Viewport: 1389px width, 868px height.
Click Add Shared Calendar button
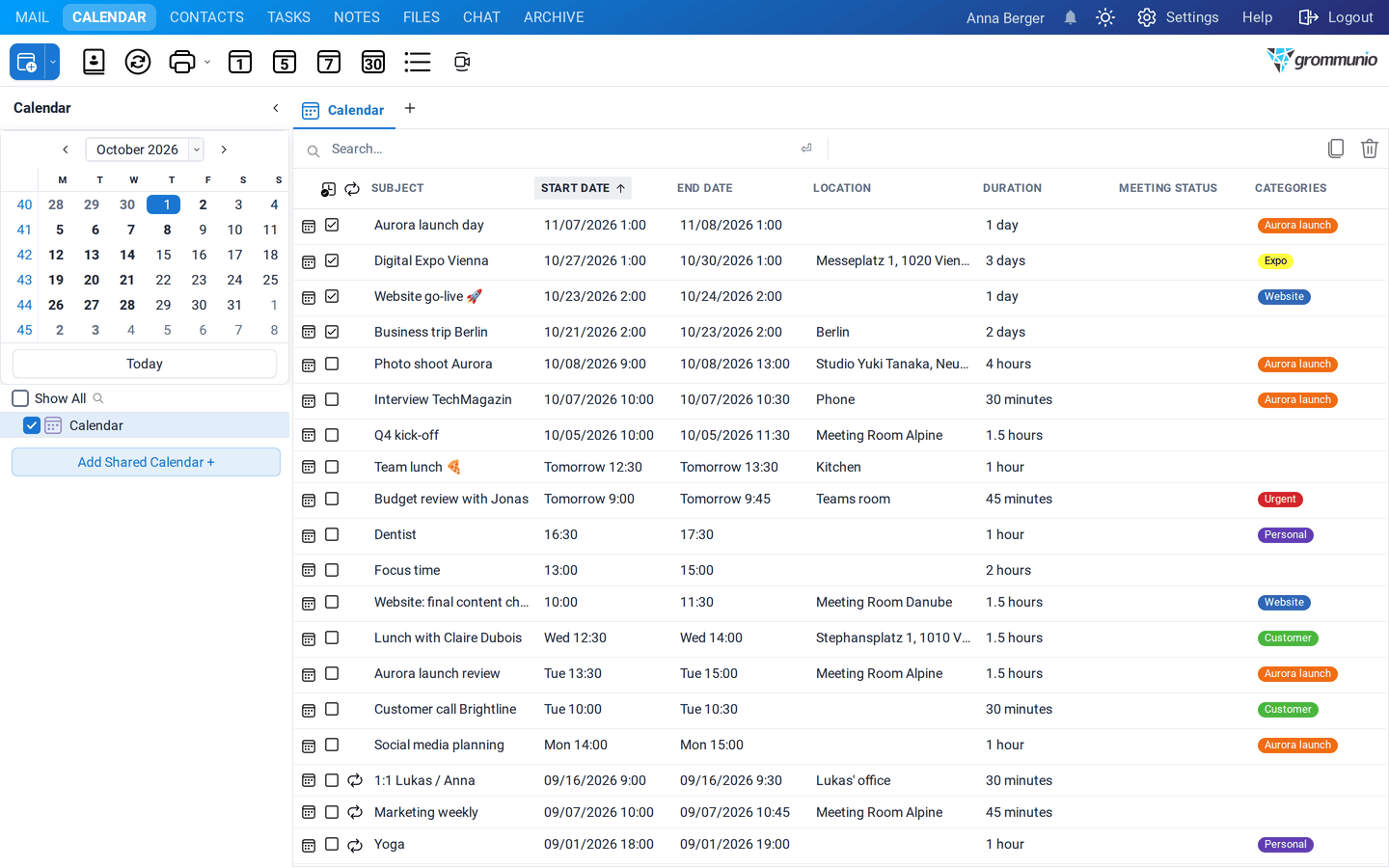click(x=146, y=462)
